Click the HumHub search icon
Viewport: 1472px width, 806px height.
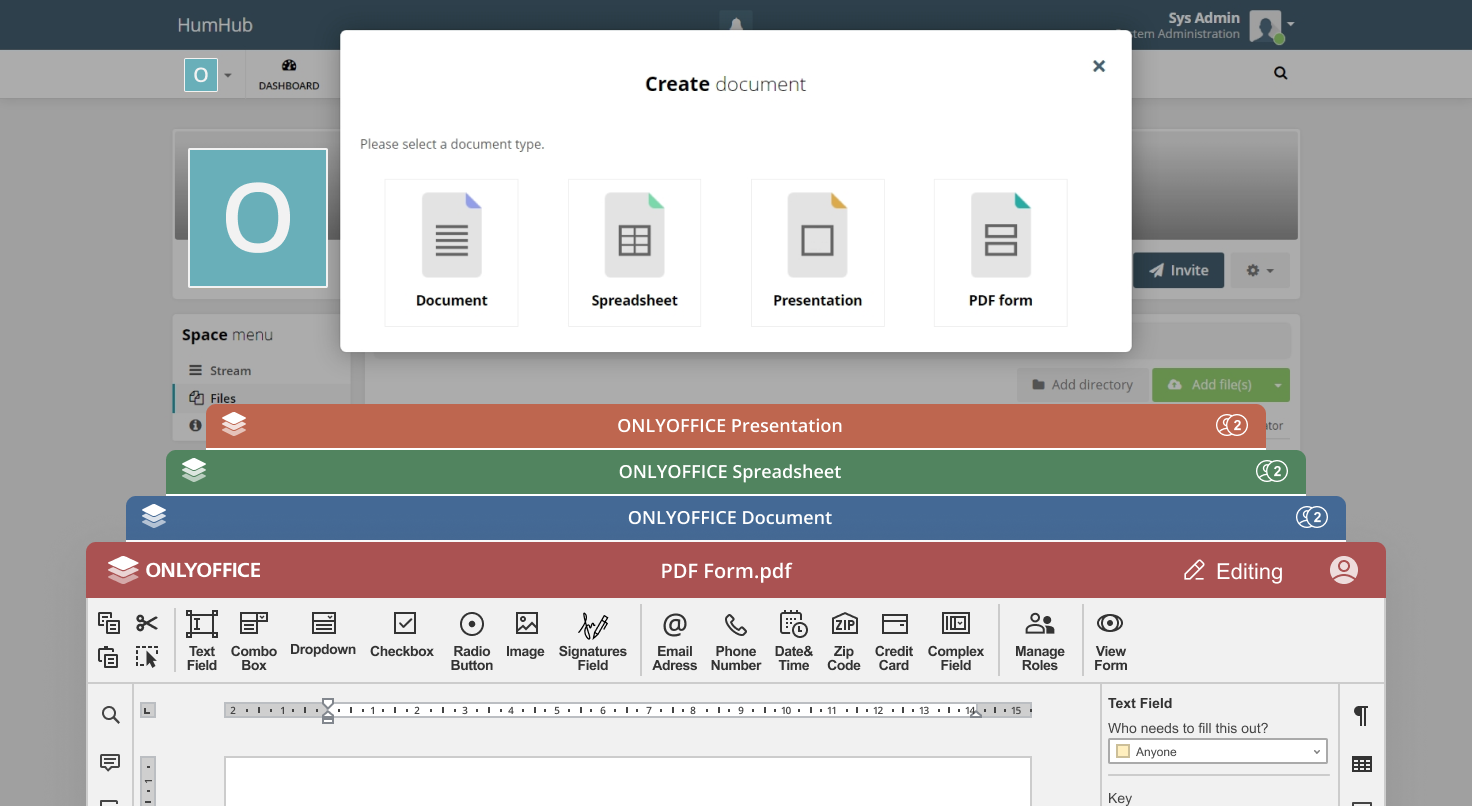1281,73
